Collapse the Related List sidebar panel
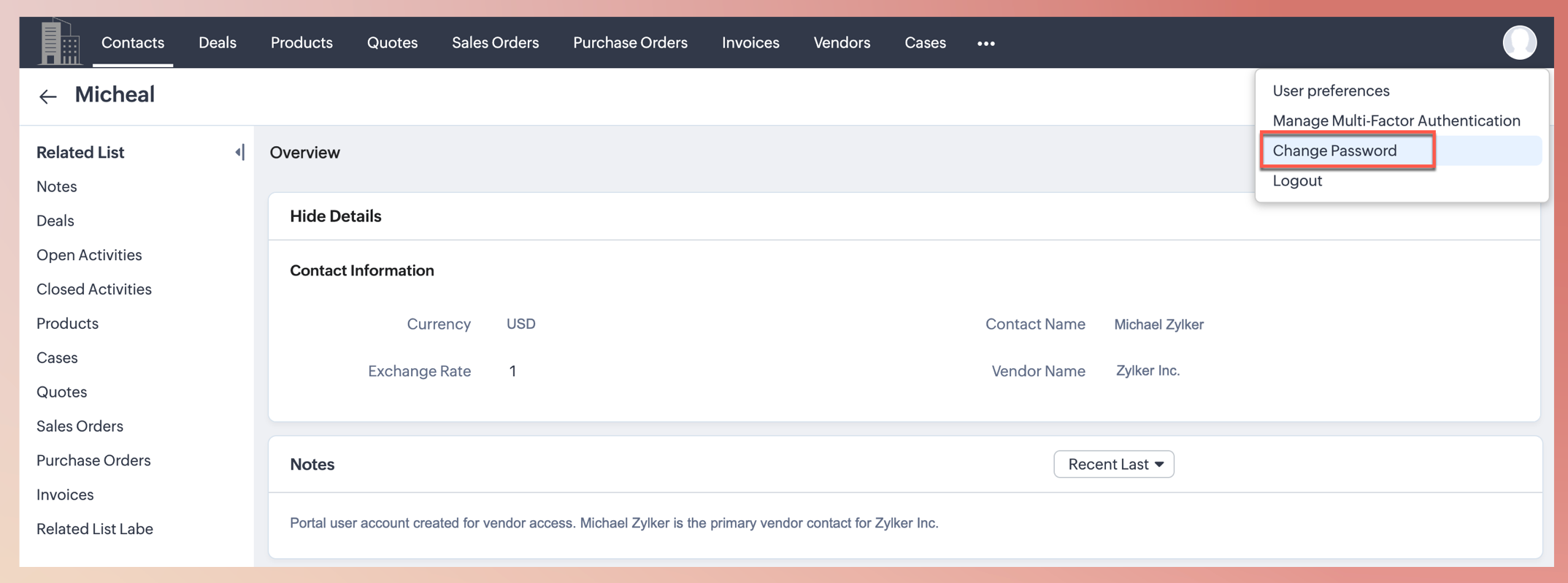The image size is (1568, 583). click(239, 152)
